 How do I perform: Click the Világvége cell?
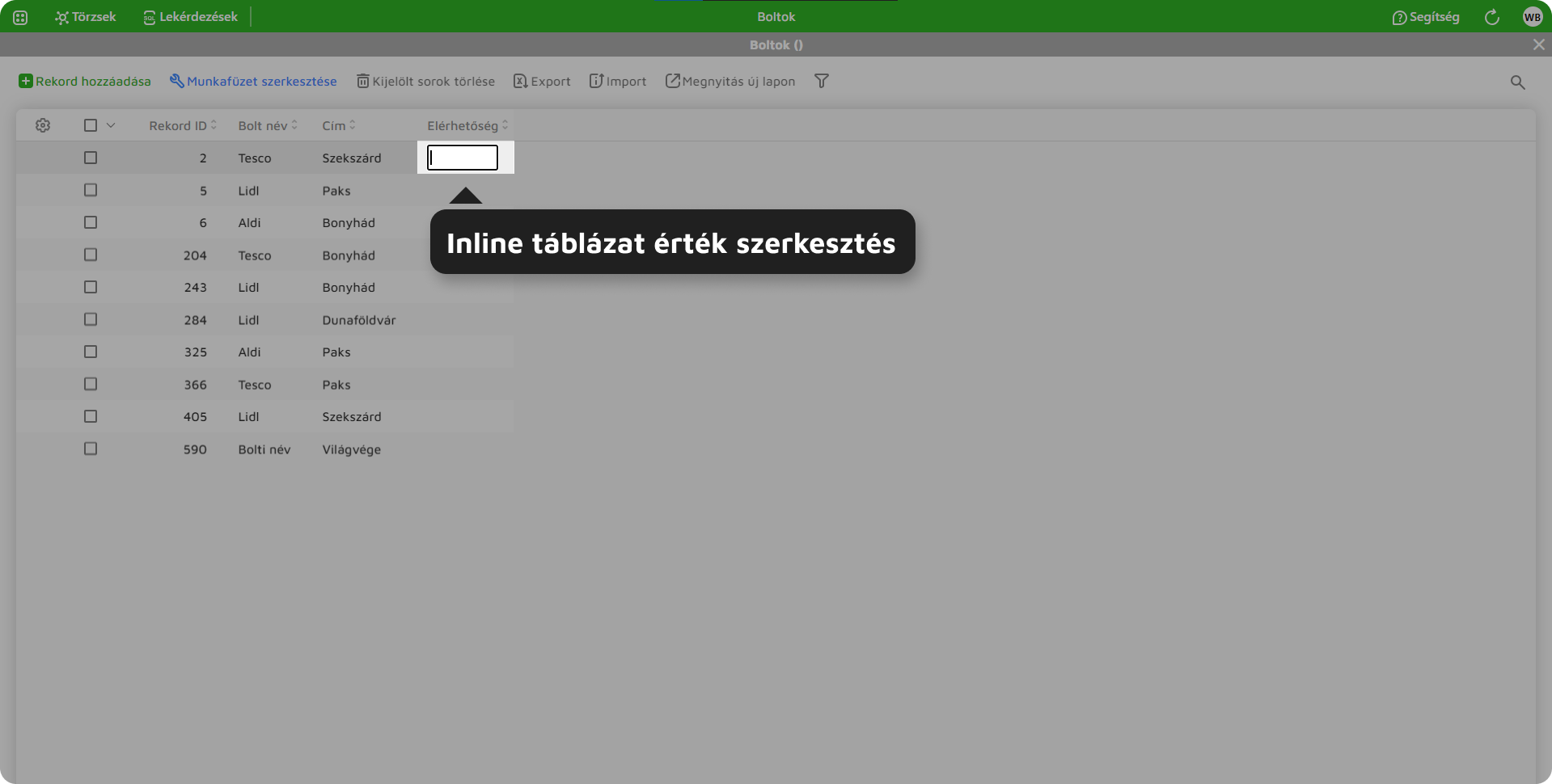[352, 449]
